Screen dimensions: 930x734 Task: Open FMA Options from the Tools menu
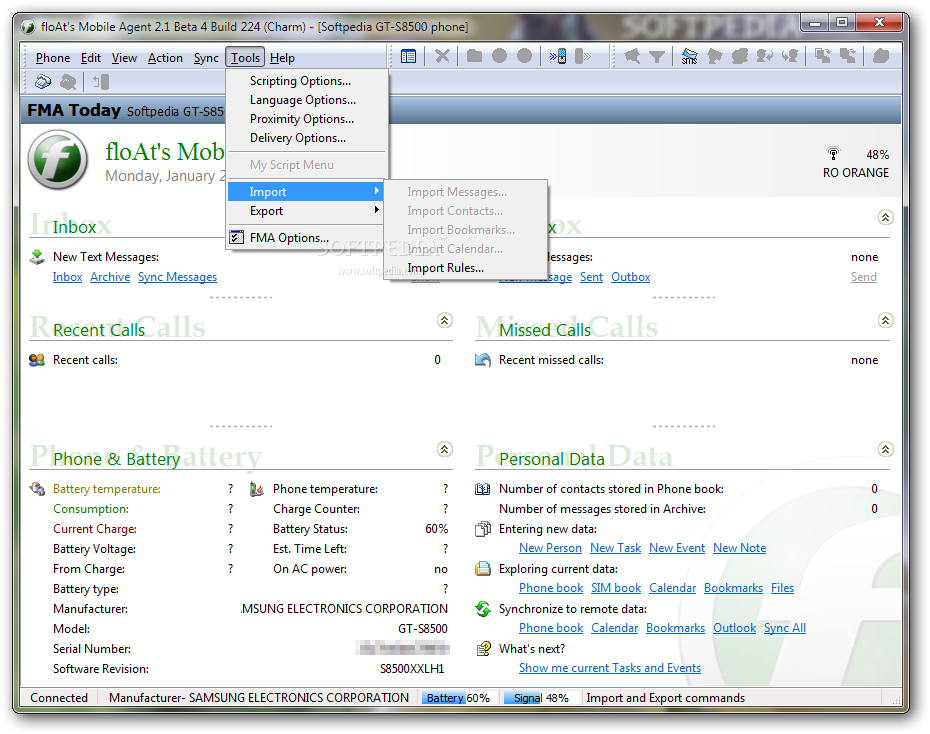306,238
